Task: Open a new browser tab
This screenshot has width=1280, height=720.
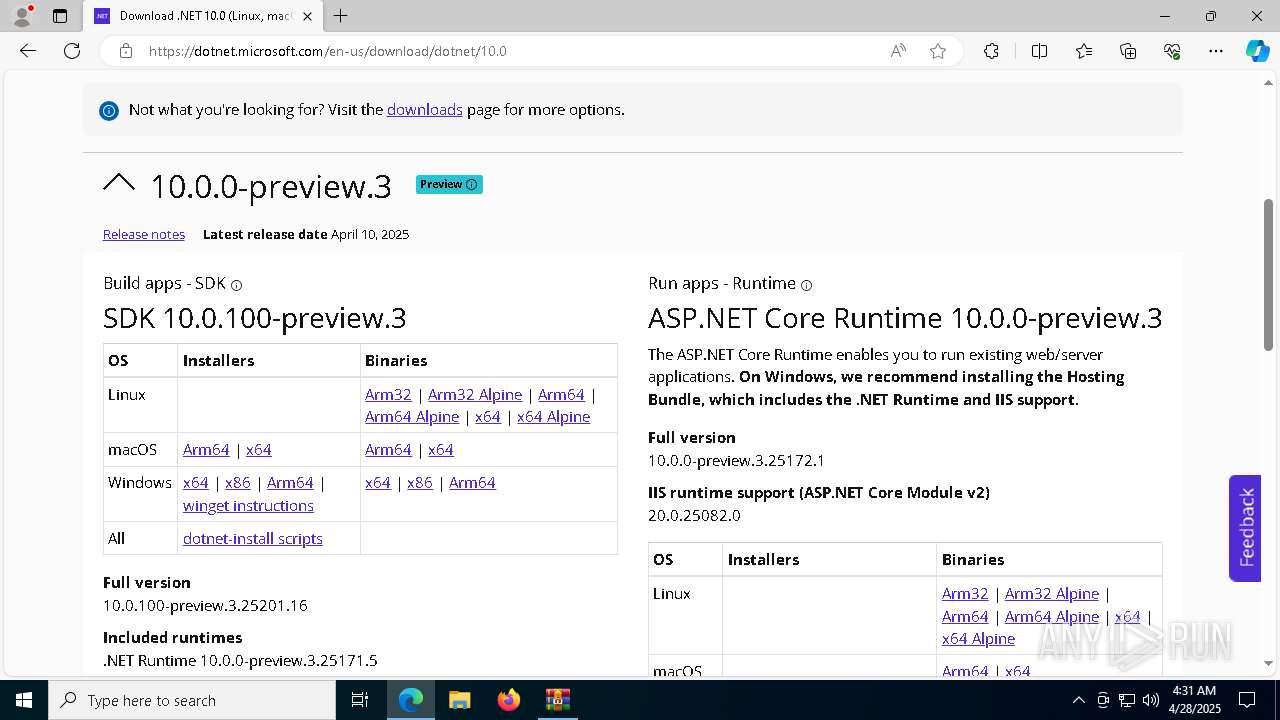Action: tap(340, 16)
